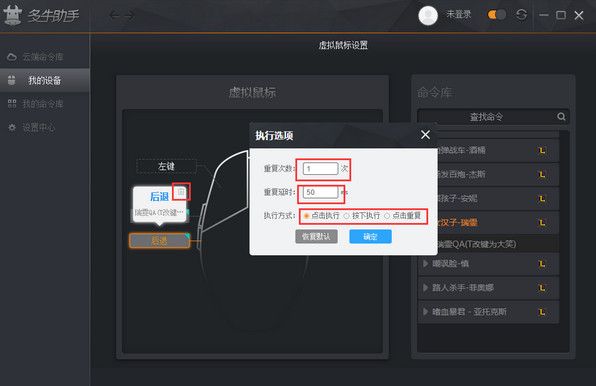Viewport: 596px width, 386px height.
Task: Toggle the orange switch in title bar
Action: tap(496, 15)
